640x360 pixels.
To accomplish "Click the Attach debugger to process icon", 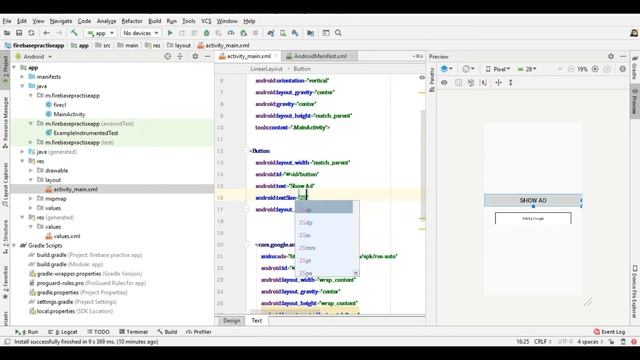I will click(244, 33).
